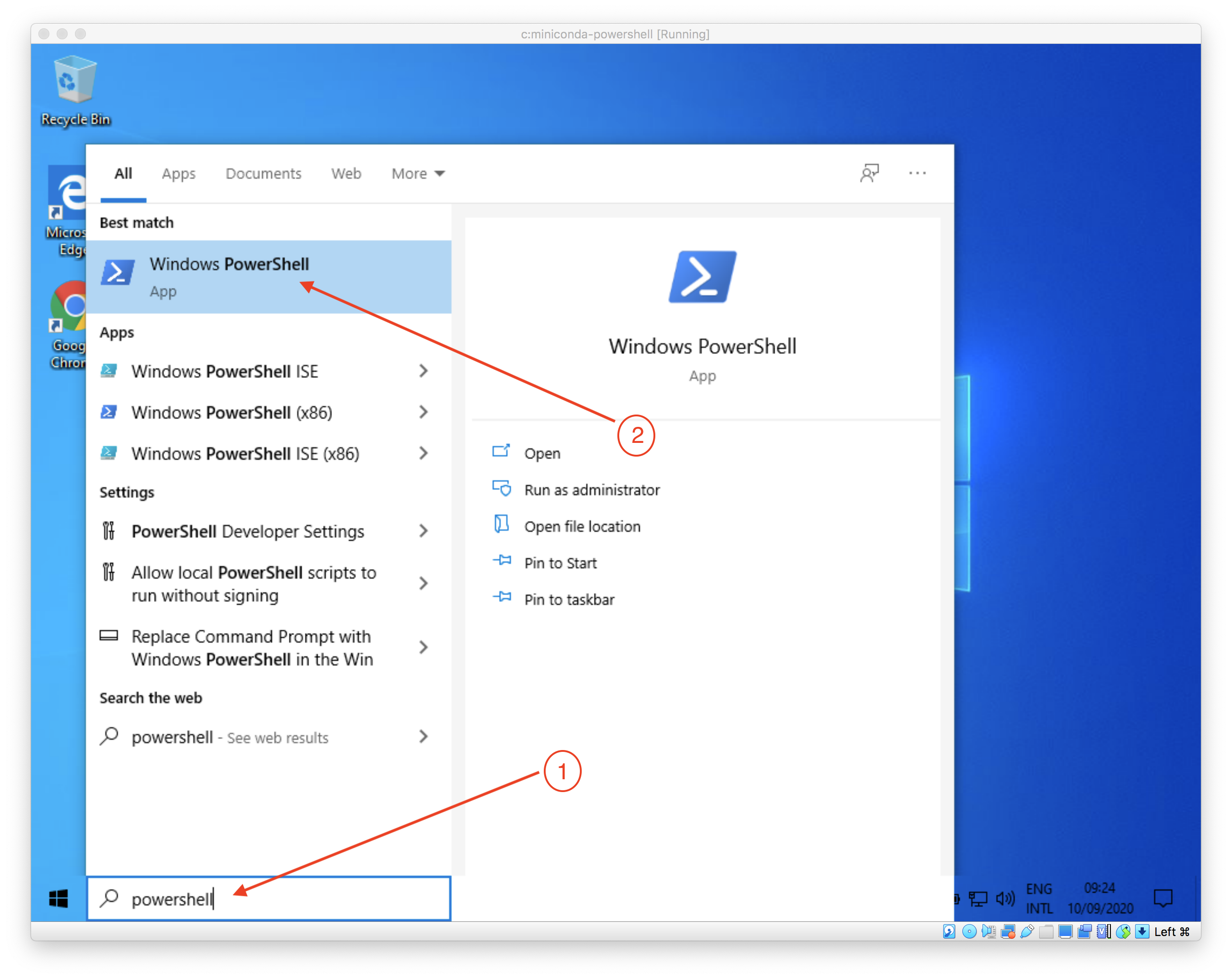Click the Windows PowerShell ISE (x86) app icon
The image size is (1232, 979).
tap(109, 453)
